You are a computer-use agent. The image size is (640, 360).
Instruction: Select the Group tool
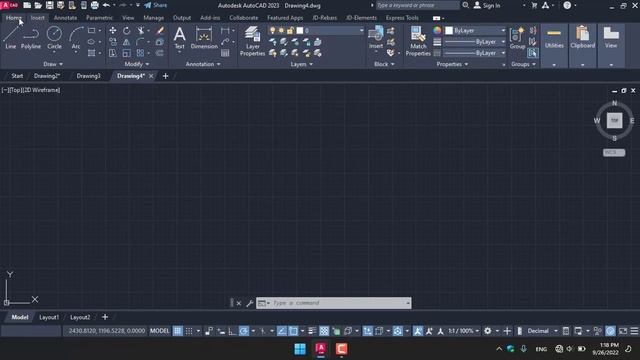[x=517, y=38]
